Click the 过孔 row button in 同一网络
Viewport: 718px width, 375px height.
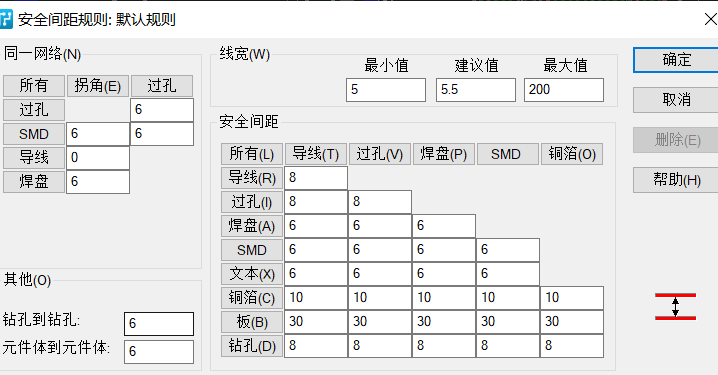34,110
